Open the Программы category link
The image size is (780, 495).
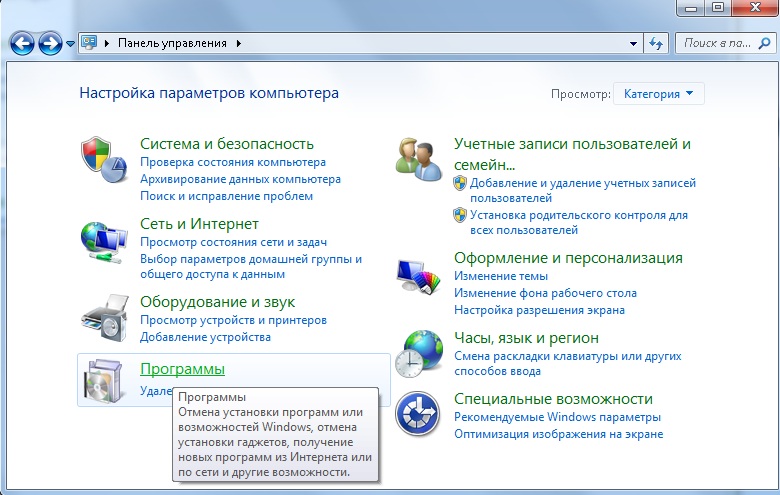183,369
